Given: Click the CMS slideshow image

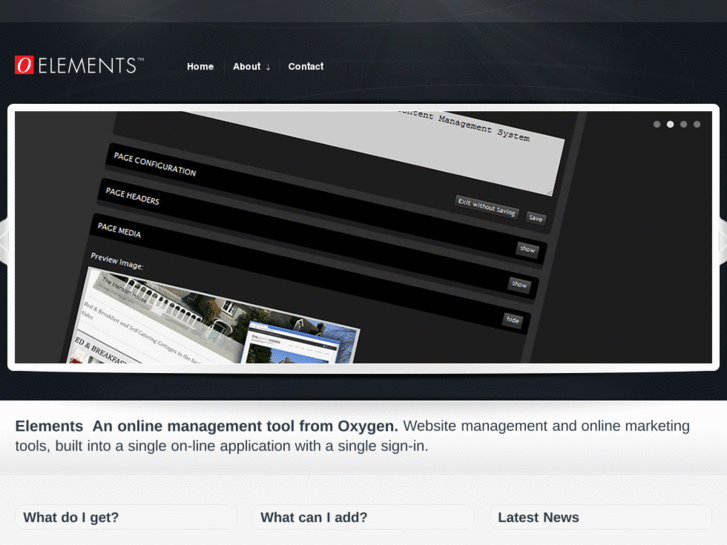Looking at the screenshot, I should 363,237.
